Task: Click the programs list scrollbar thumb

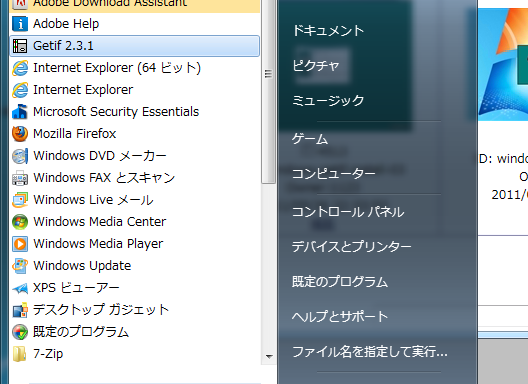Action: coord(268,91)
